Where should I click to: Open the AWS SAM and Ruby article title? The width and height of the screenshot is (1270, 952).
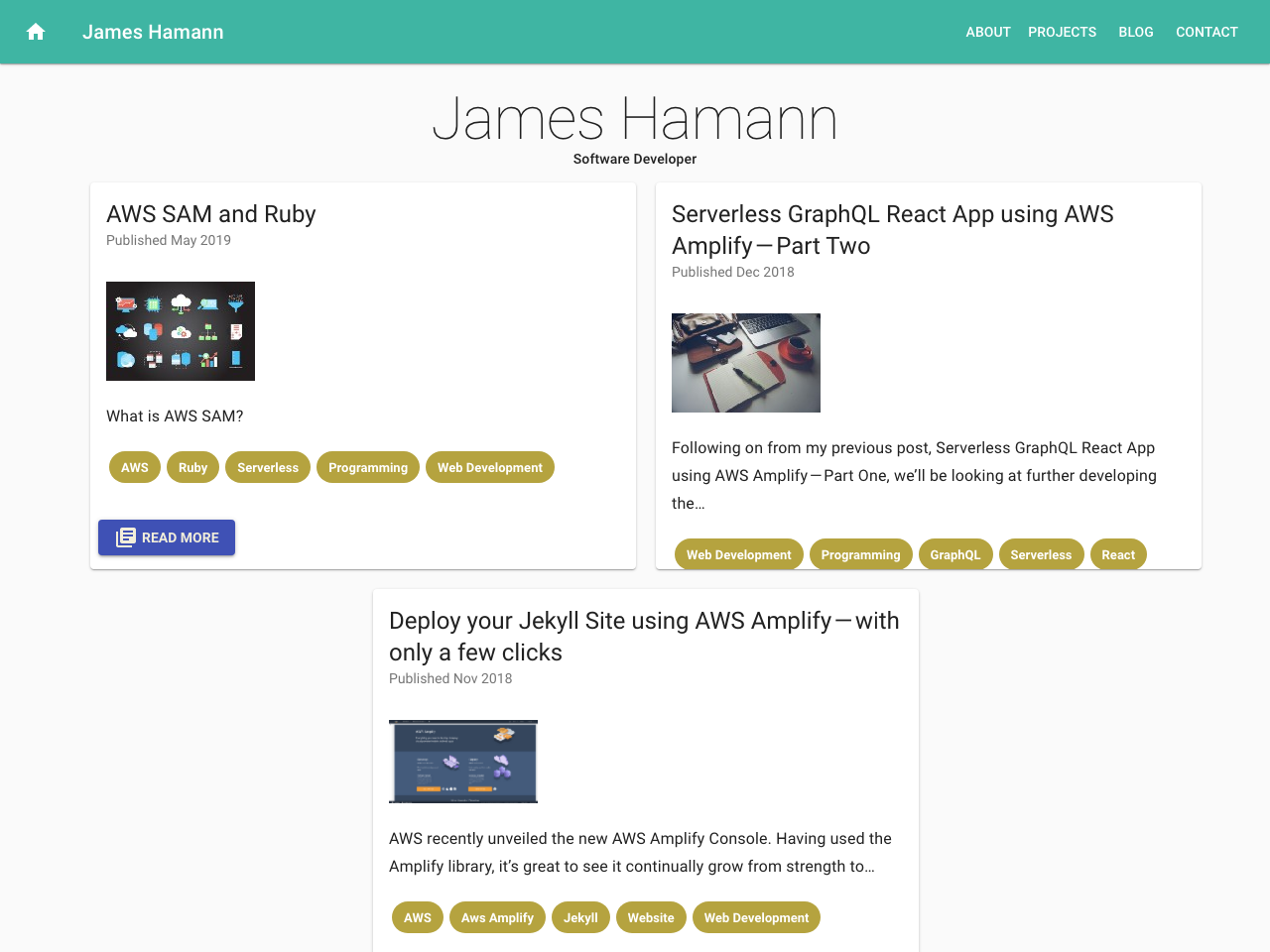tap(210, 214)
